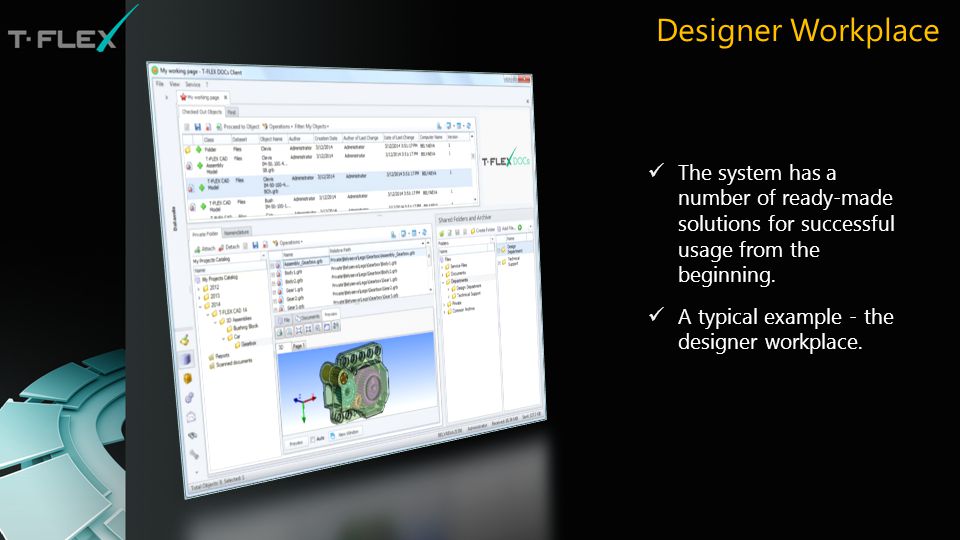Viewport: 960px width, 540px height.
Task: Click the wrench icon in left sidebar
Action: 194,454
